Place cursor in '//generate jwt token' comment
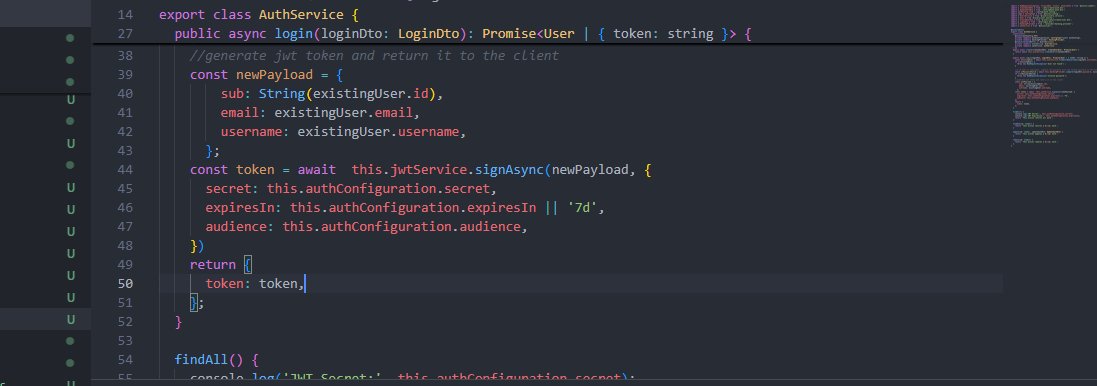Image resolution: width=1097 pixels, height=386 pixels. 374,55
